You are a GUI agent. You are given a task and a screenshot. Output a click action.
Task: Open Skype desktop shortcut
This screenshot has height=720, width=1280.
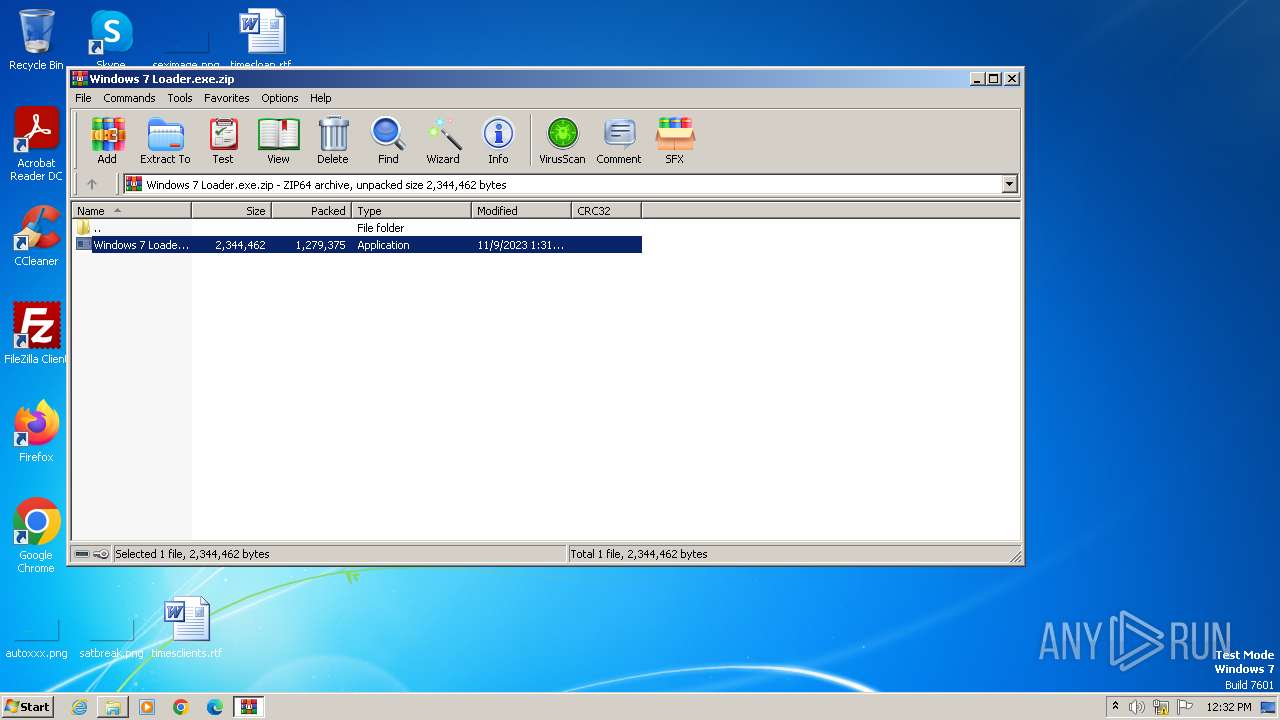click(x=111, y=40)
